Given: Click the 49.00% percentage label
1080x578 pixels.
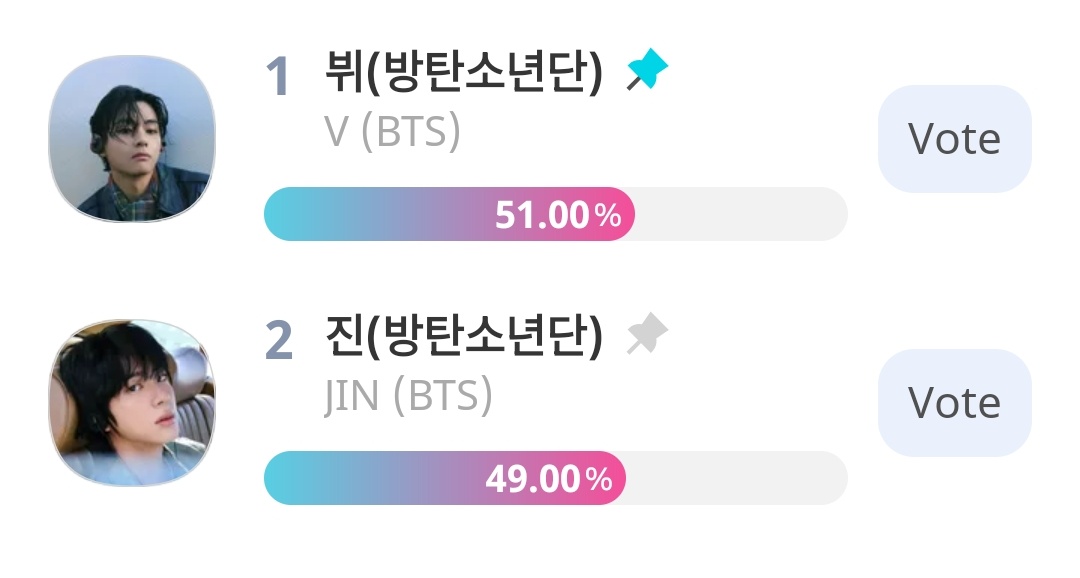Looking at the screenshot, I should tap(549, 479).
